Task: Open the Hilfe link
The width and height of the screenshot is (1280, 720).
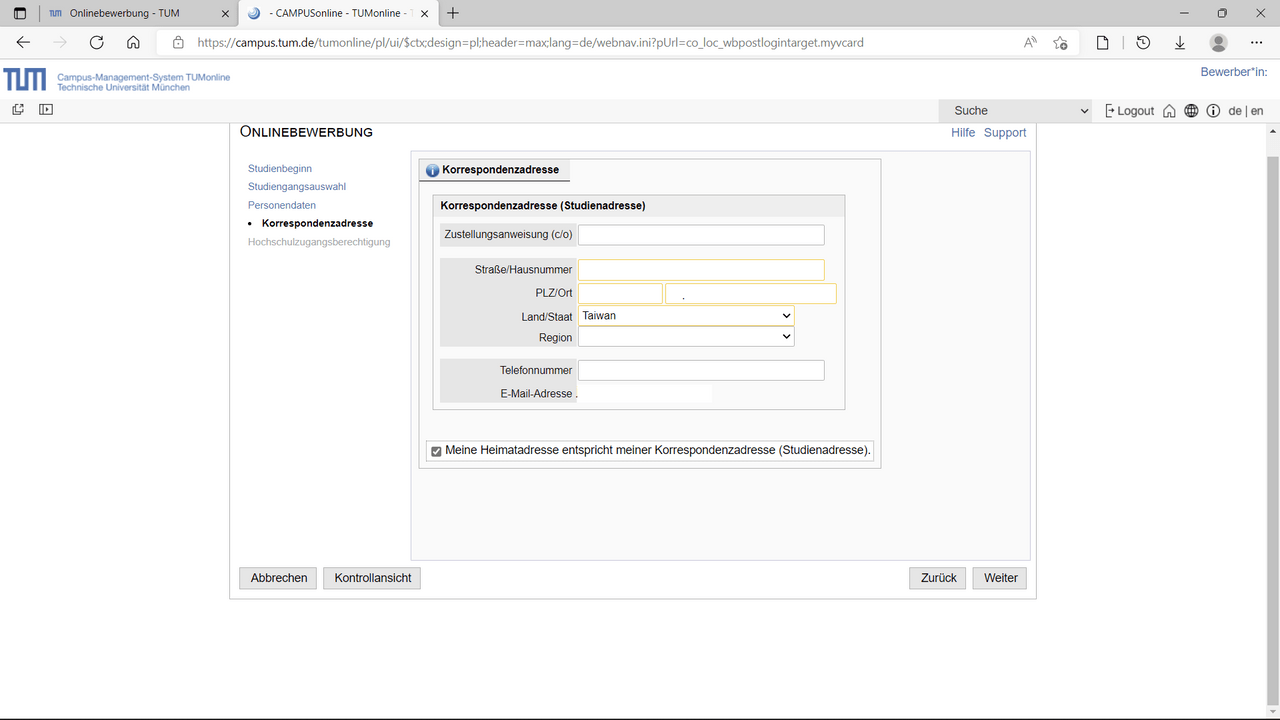Action: pyautogui.click(x=963, y=133)
